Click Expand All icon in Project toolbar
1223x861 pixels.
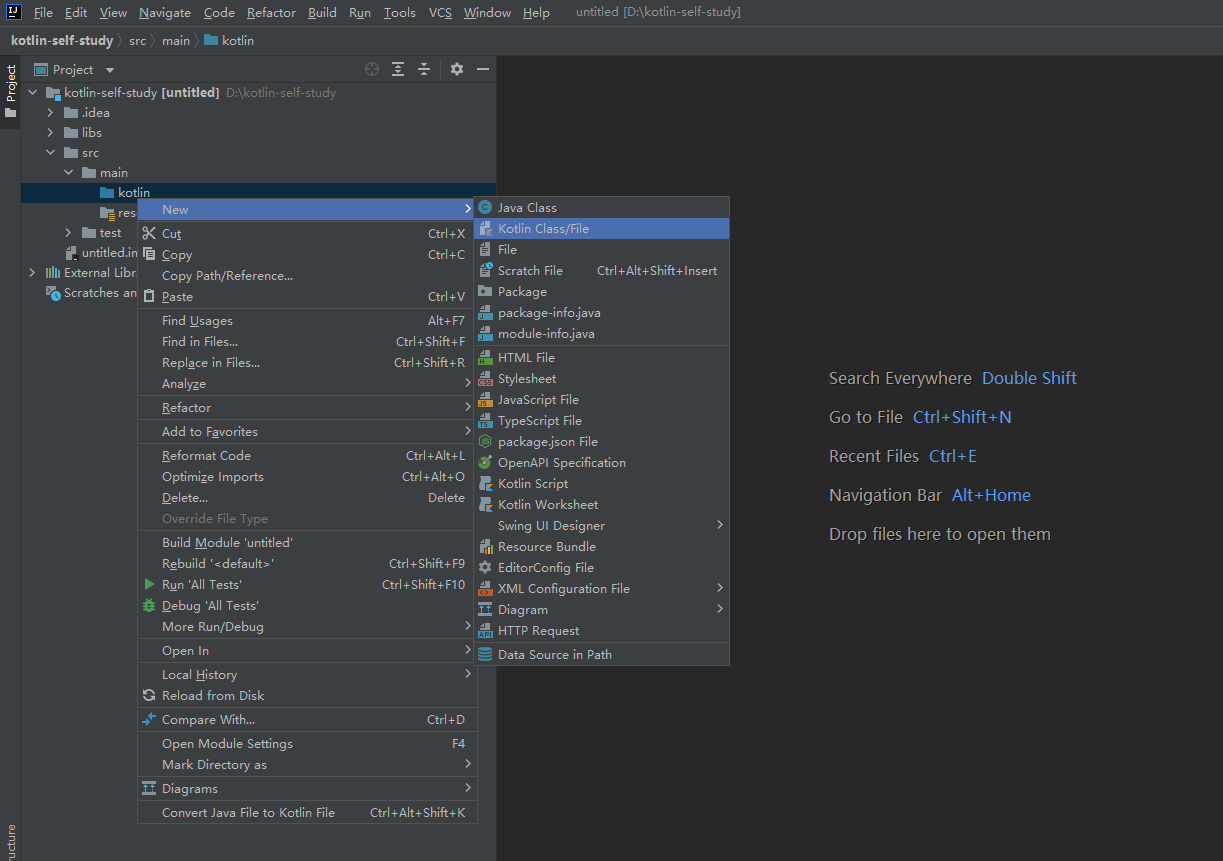[398, 69]
